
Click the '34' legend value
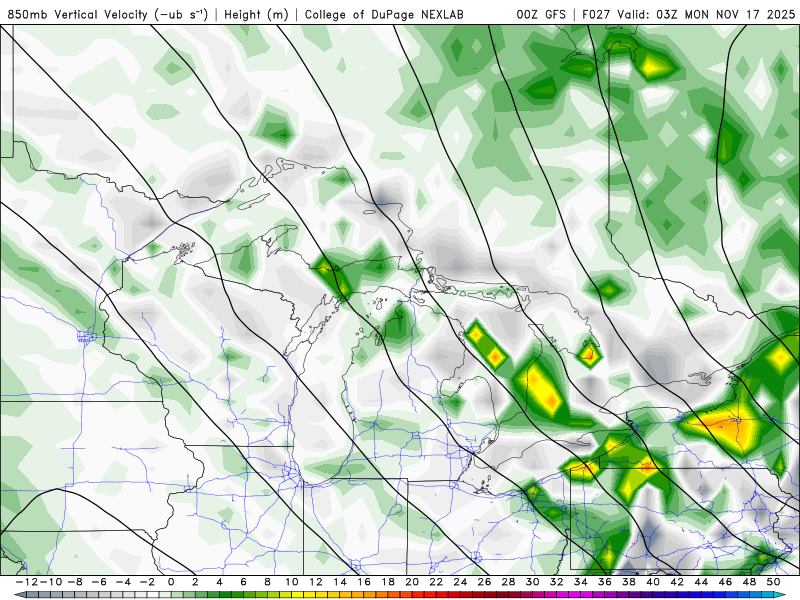point(581,582)
